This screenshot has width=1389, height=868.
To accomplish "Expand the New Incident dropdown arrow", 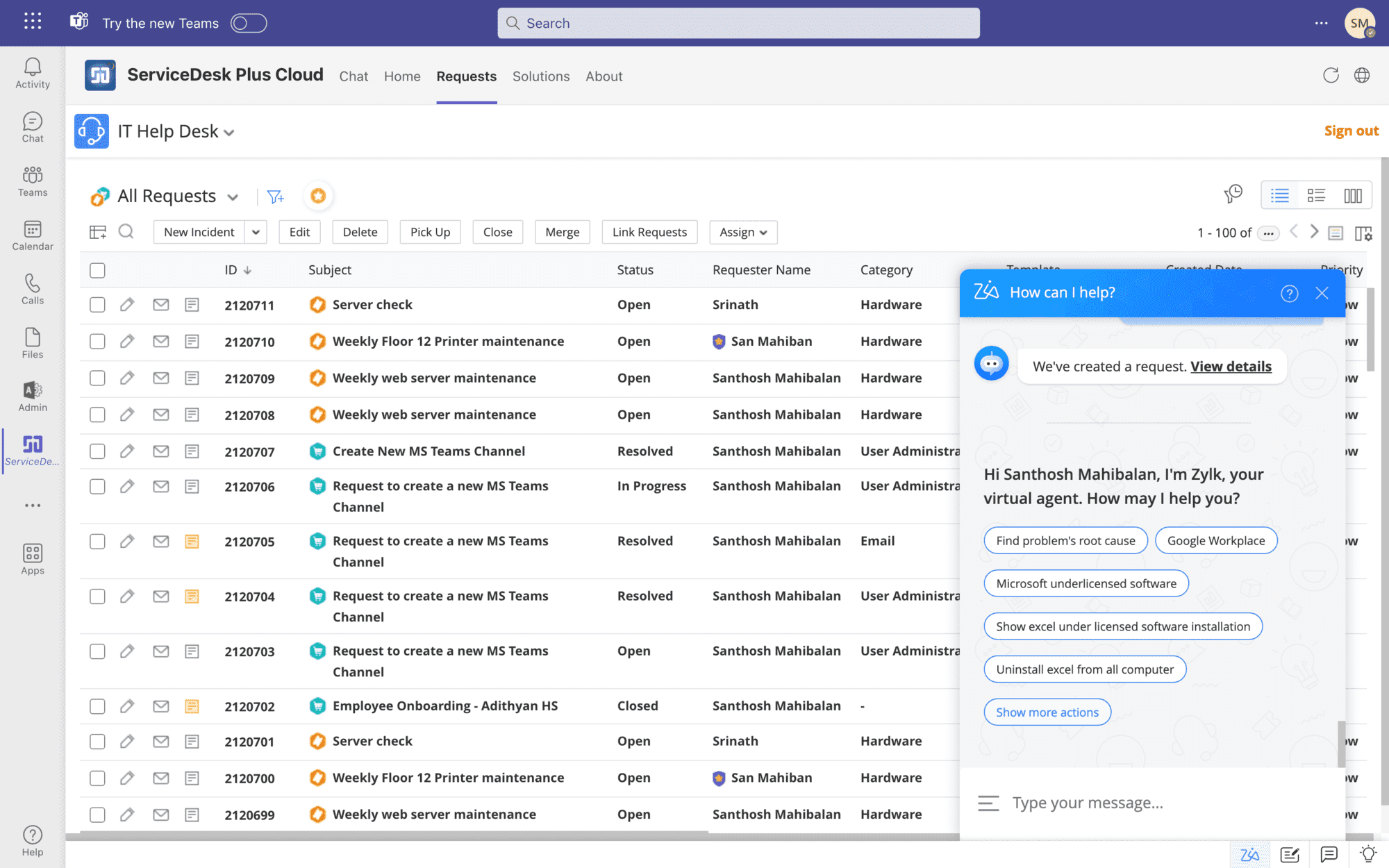I will pos(256,232).
